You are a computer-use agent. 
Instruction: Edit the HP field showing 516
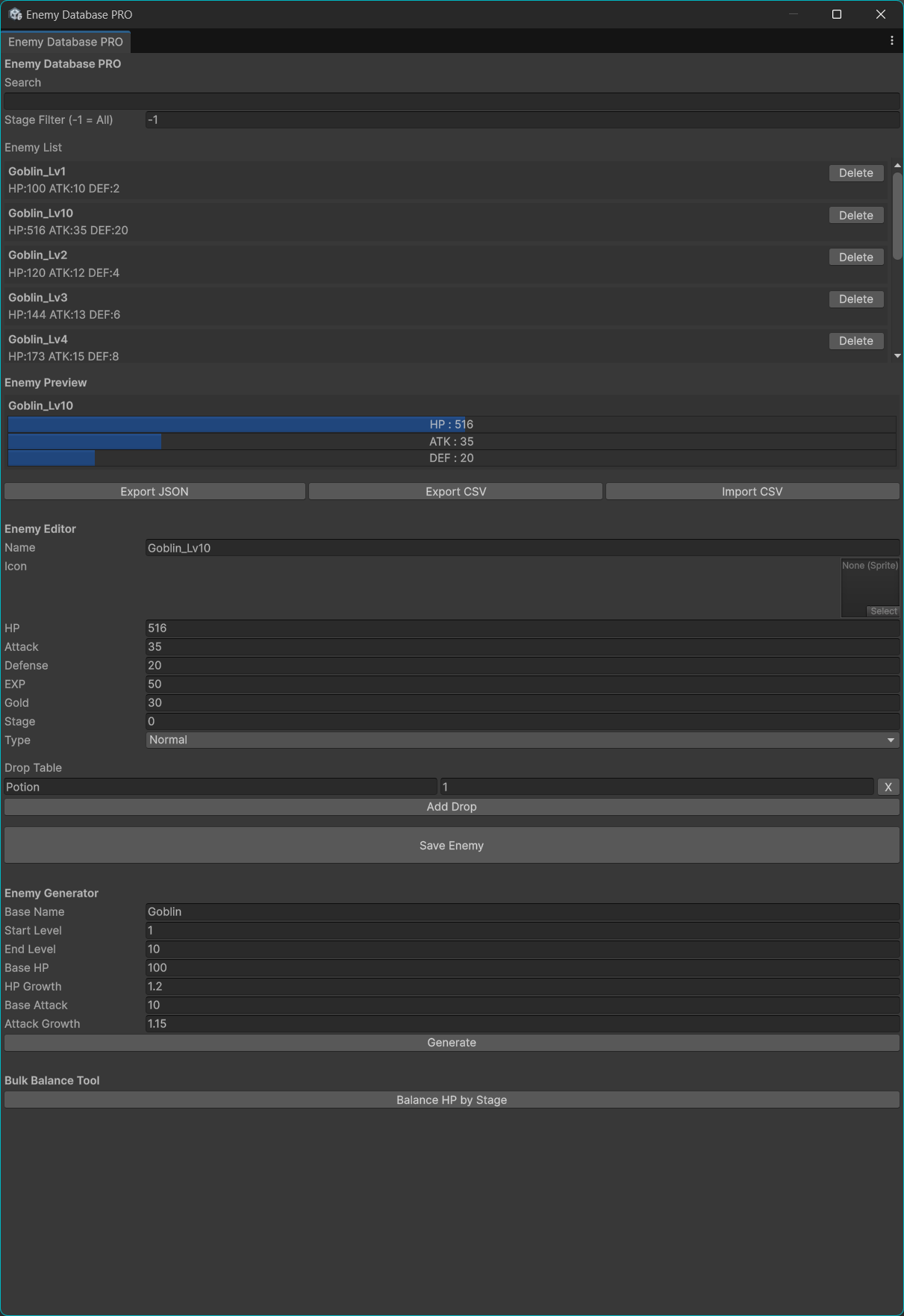point(523,628)
